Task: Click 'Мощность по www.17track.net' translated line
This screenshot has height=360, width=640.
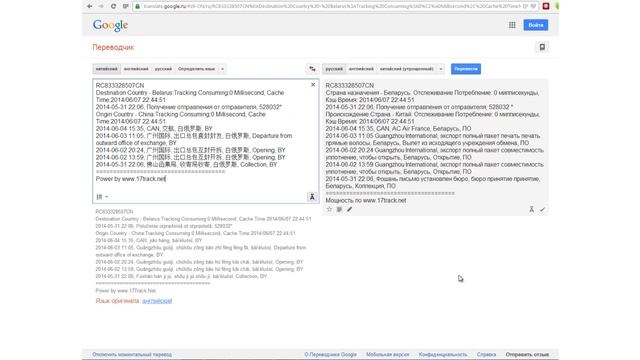Action: [366, 200]
